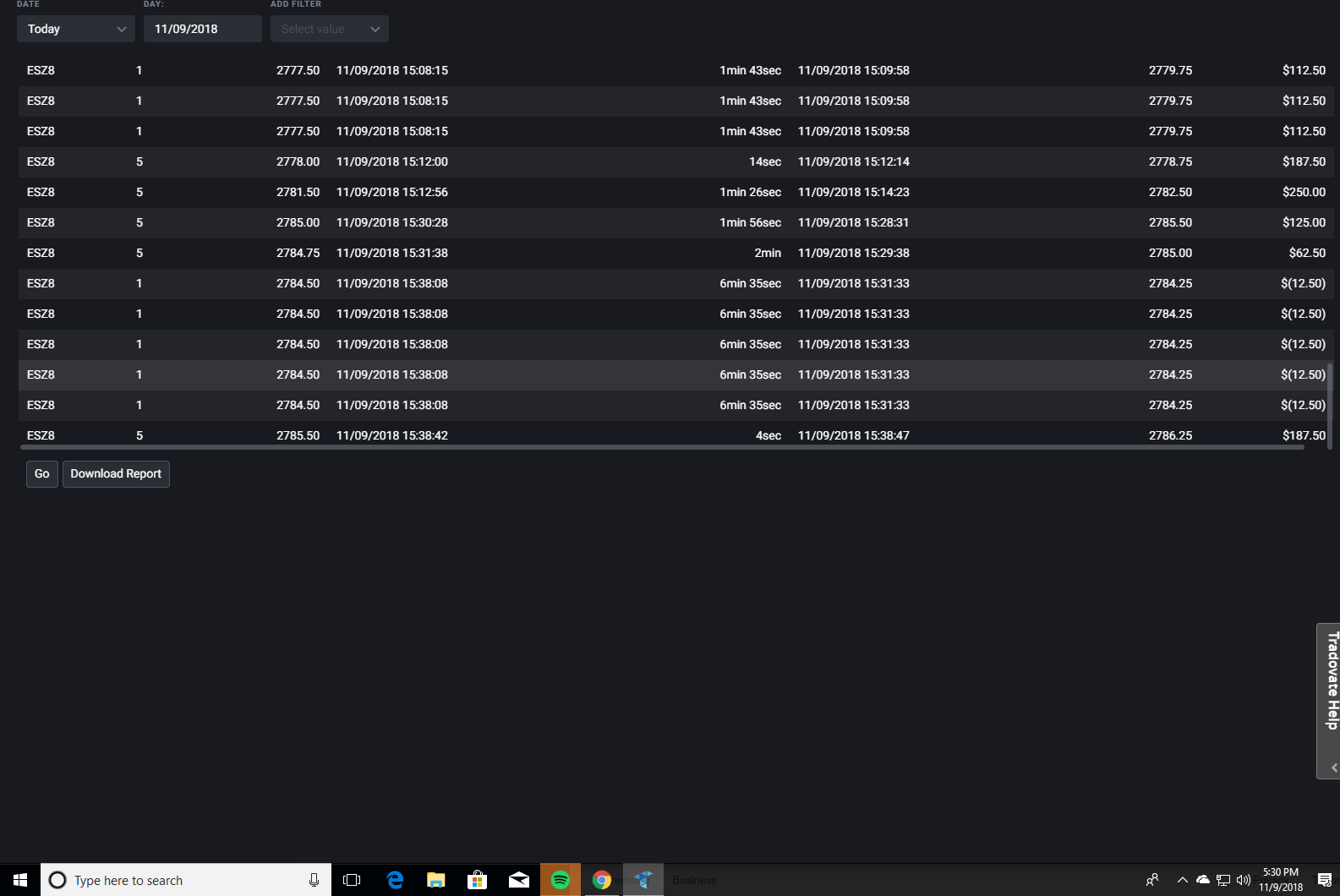This screenshot has height=896, width=1340.
Task: Switch to Spotify in the taskbar
Action: [561, 880]
